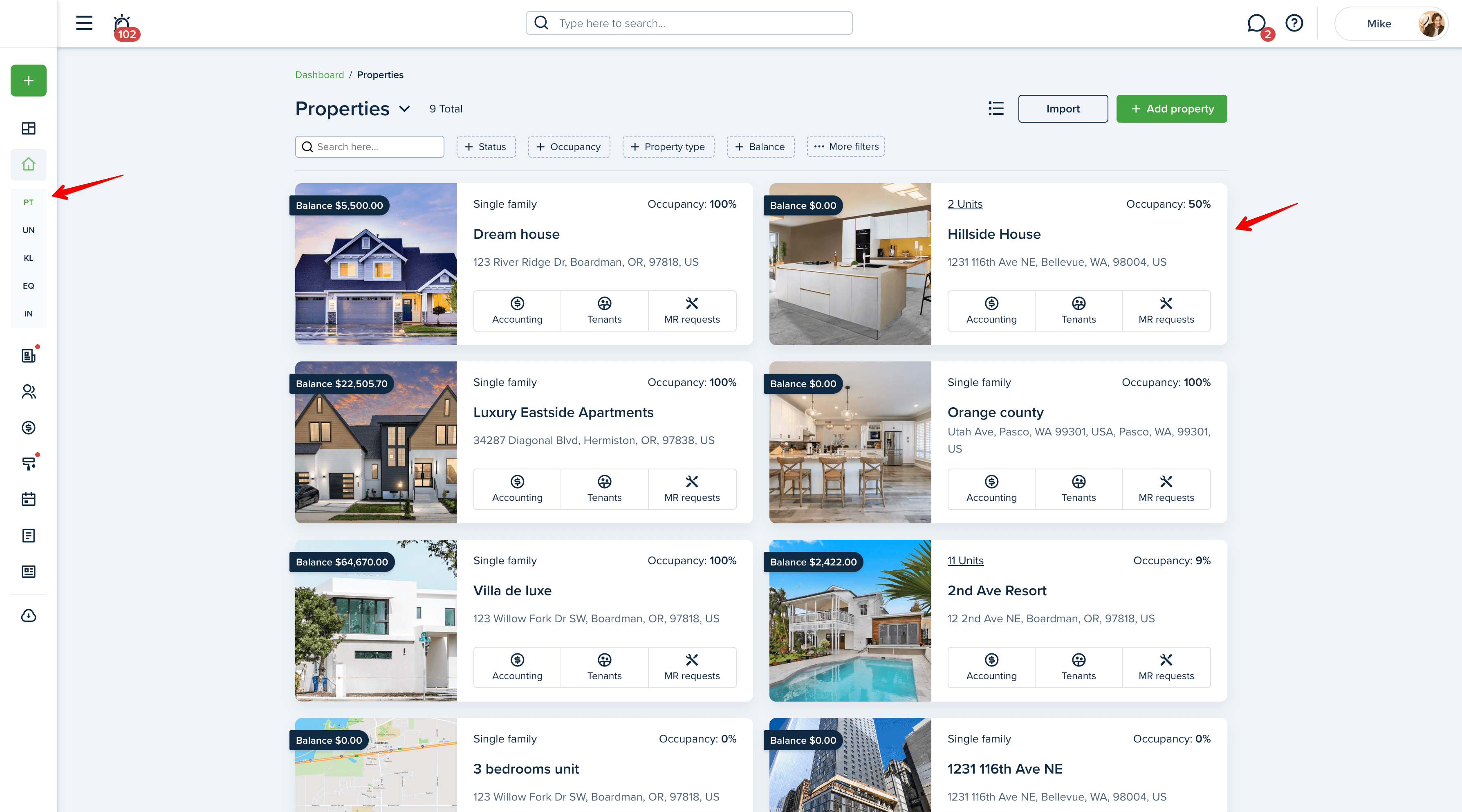Select UN submenu item in sidebar
Viewport: 1462px width, 812px height.
click(x=28, y=230)
